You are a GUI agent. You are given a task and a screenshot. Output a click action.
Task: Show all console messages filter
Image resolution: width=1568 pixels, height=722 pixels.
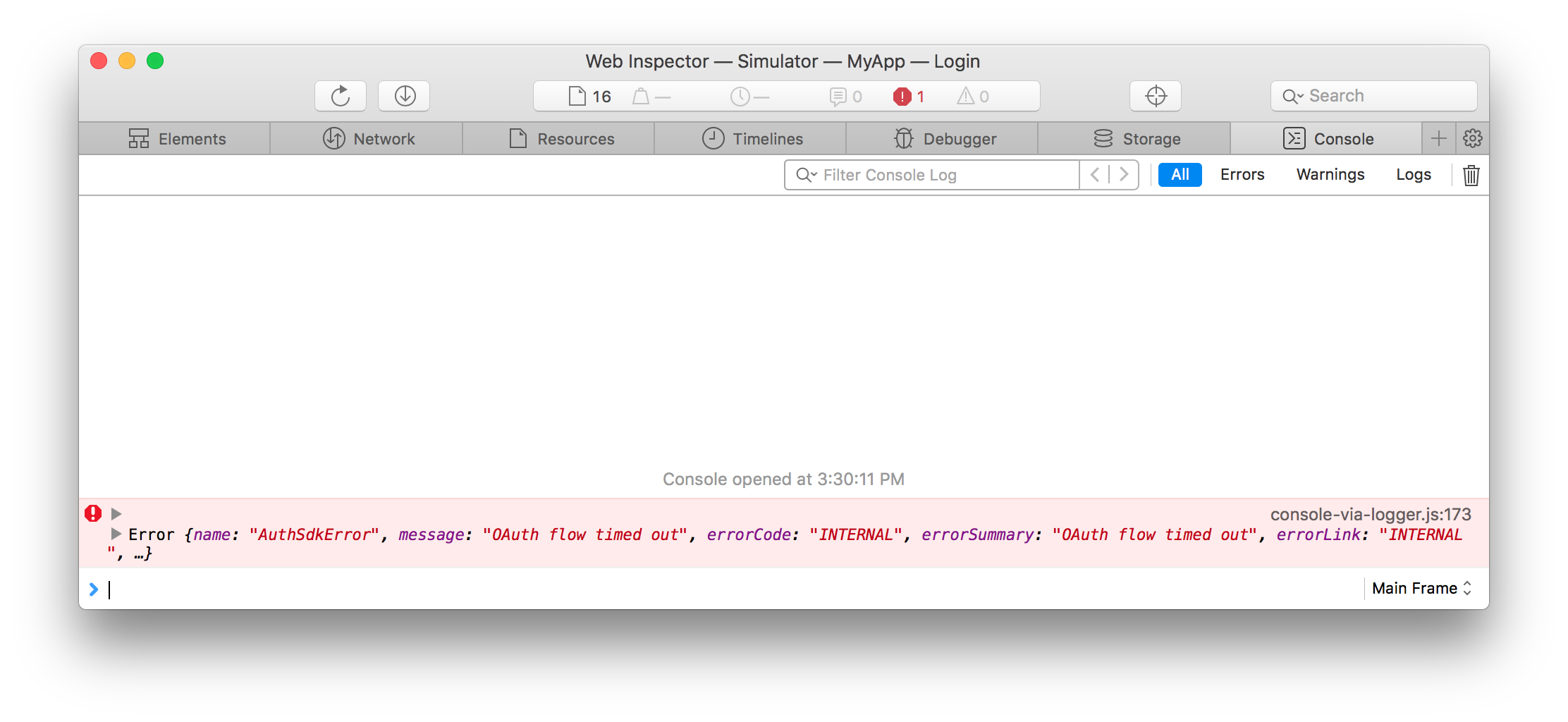[x=1180, y=175]
